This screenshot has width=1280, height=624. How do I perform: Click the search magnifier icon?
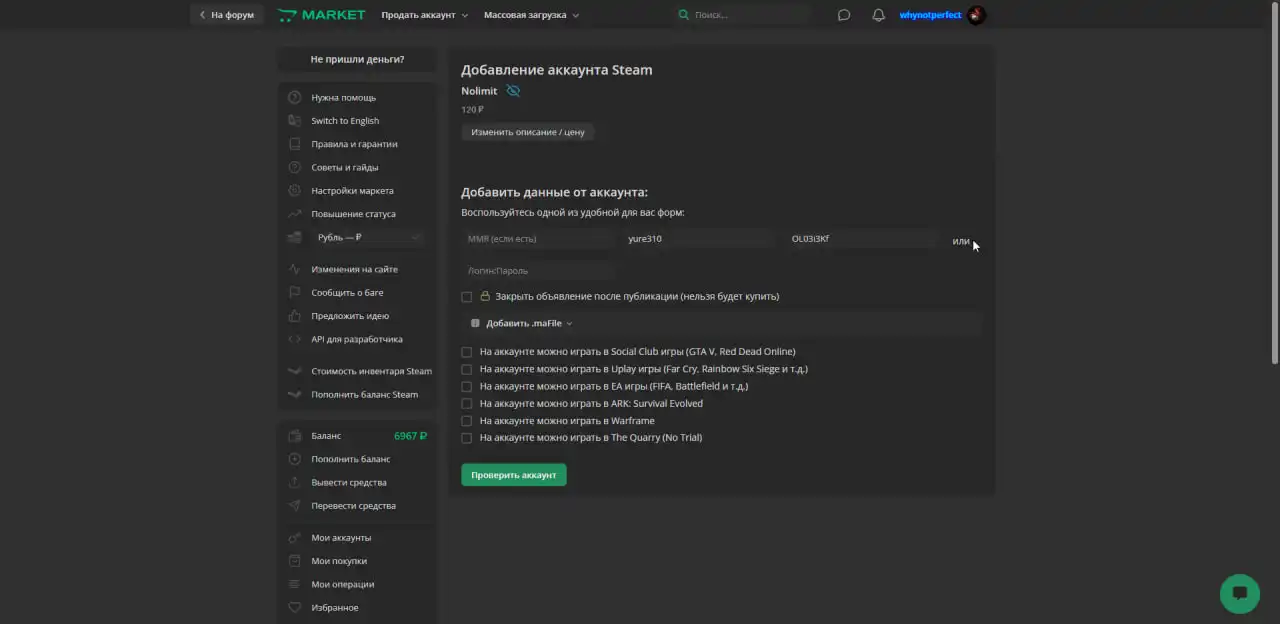[683, 15]
